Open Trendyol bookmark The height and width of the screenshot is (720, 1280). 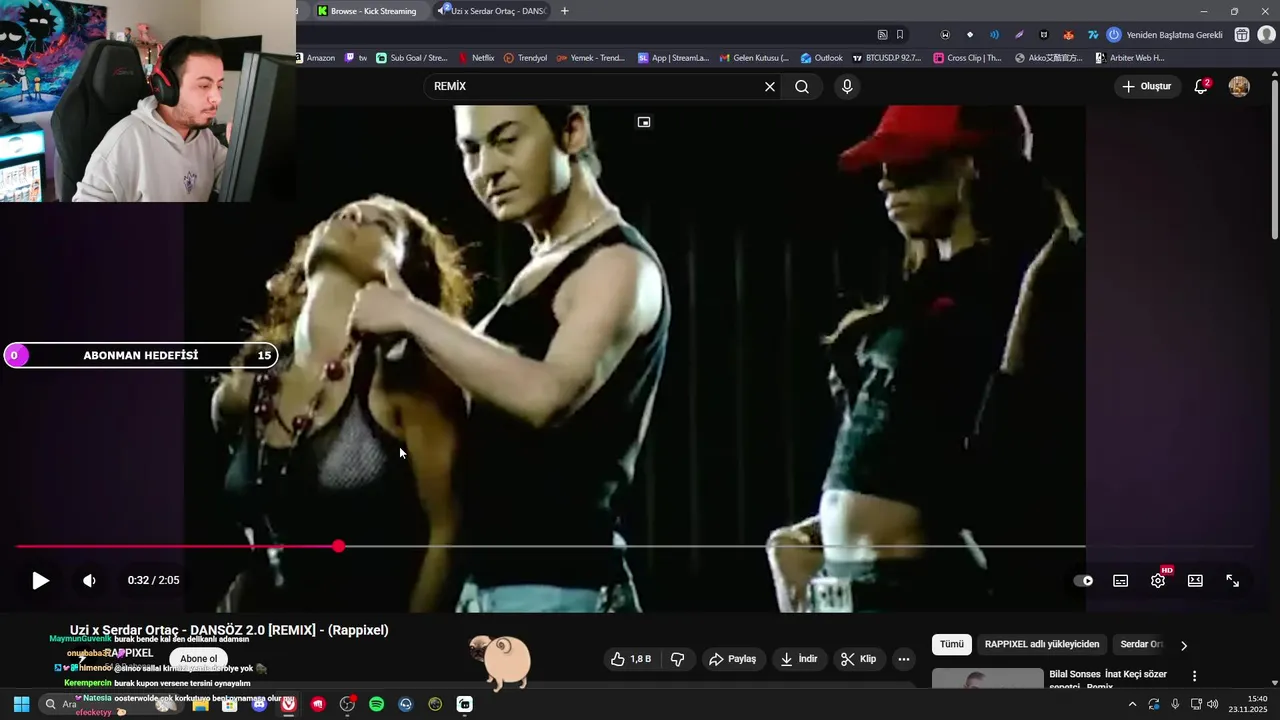click(526, 58)
